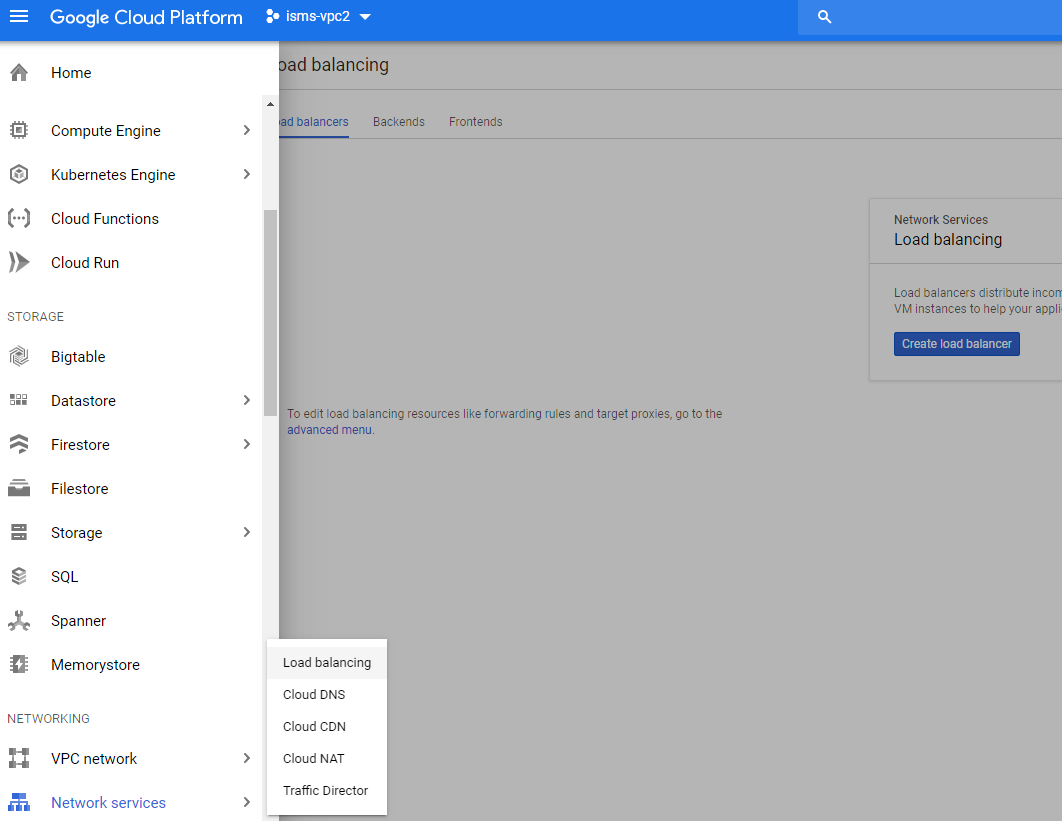The image size is (1062, 821).
Task: Open Filestore in the sidebar
Action: pos(80,488)
